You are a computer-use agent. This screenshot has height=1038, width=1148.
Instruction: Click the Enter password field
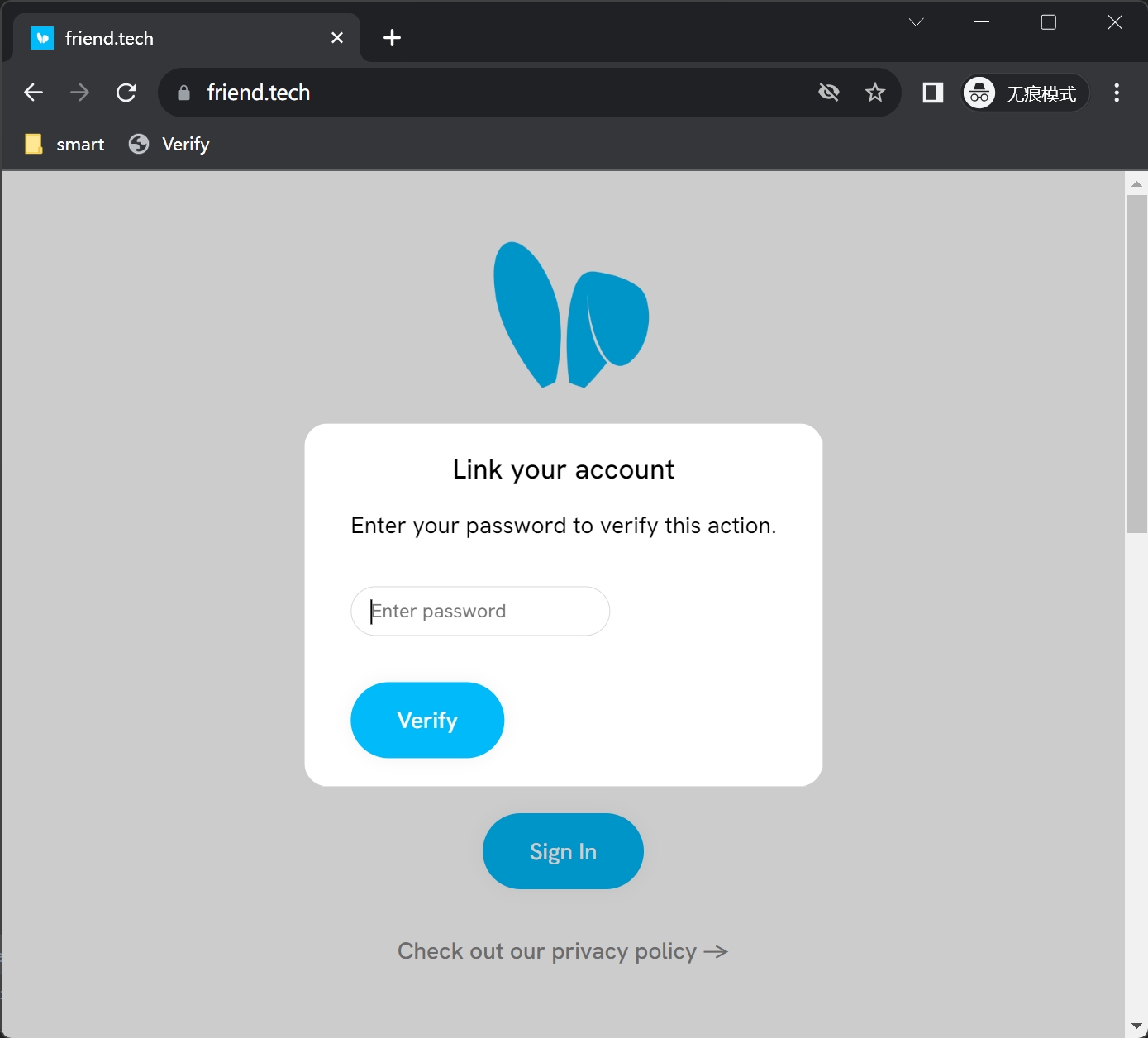(x=480, y=612)
